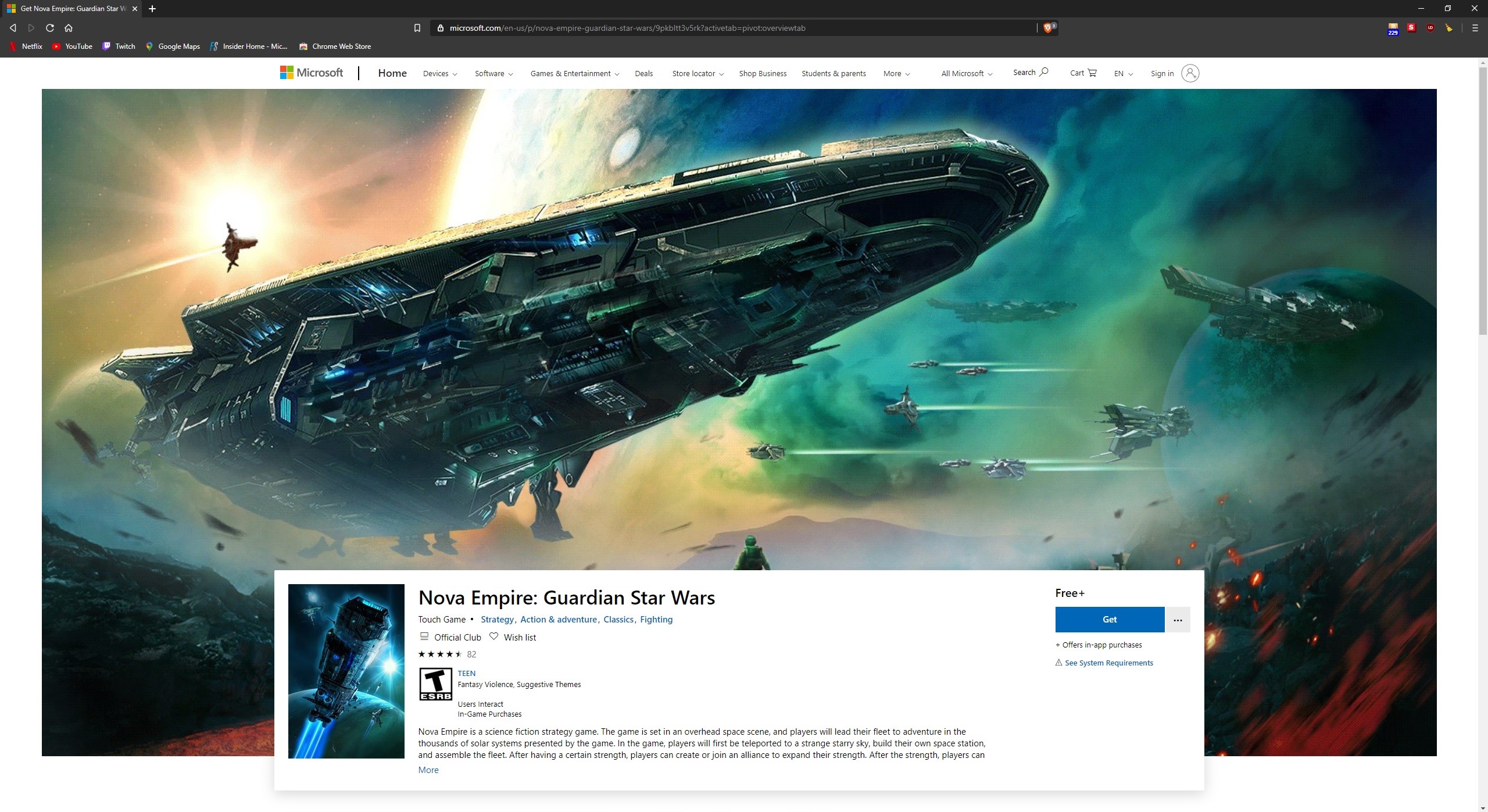Screen dimensions: 1488x812
Task: Open the Shop Business nav item
Action: [763, 74]
